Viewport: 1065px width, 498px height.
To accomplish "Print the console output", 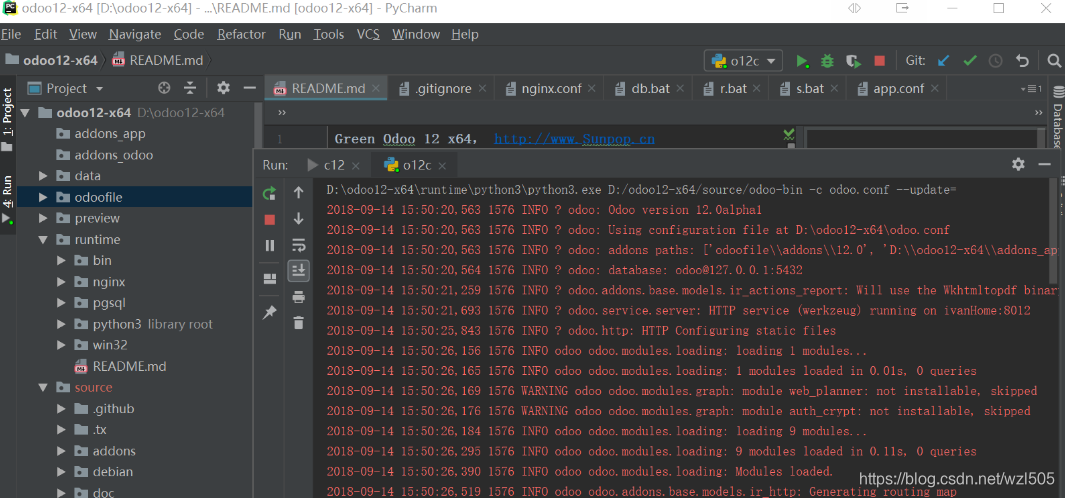I will pyautogui.click(x=298, y=297).
